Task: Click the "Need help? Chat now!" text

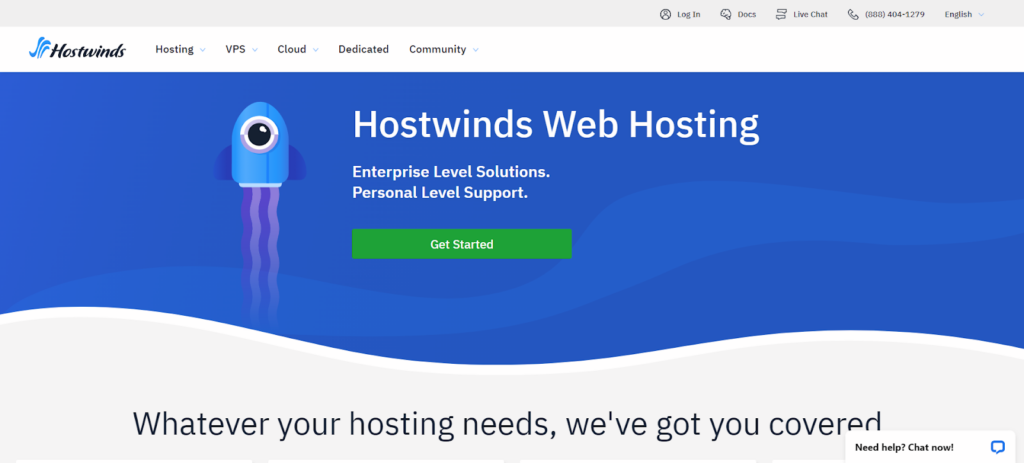Action: pos(904,447)
